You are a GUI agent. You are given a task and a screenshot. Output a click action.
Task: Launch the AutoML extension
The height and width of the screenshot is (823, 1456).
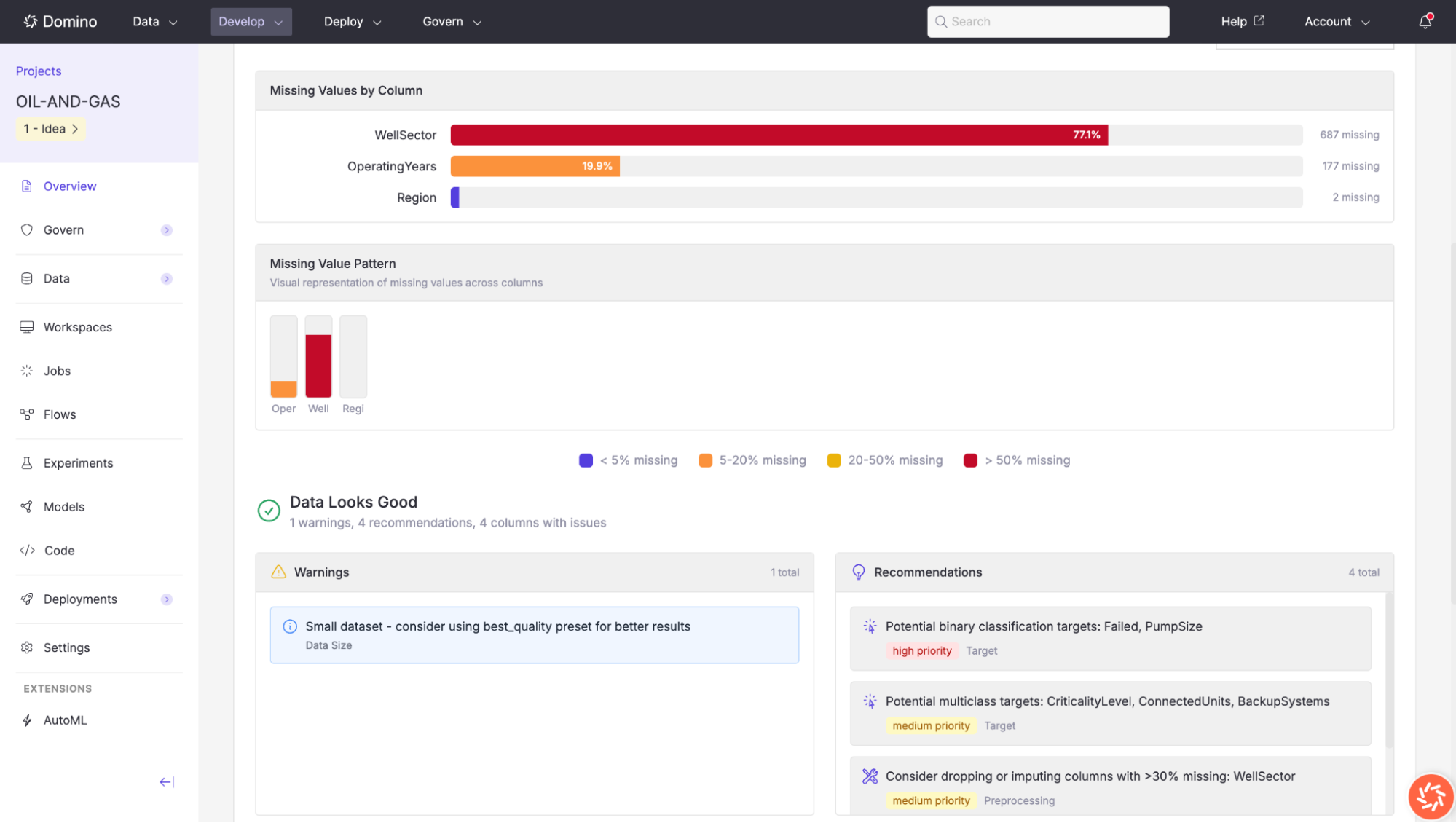tap(65, 720)
